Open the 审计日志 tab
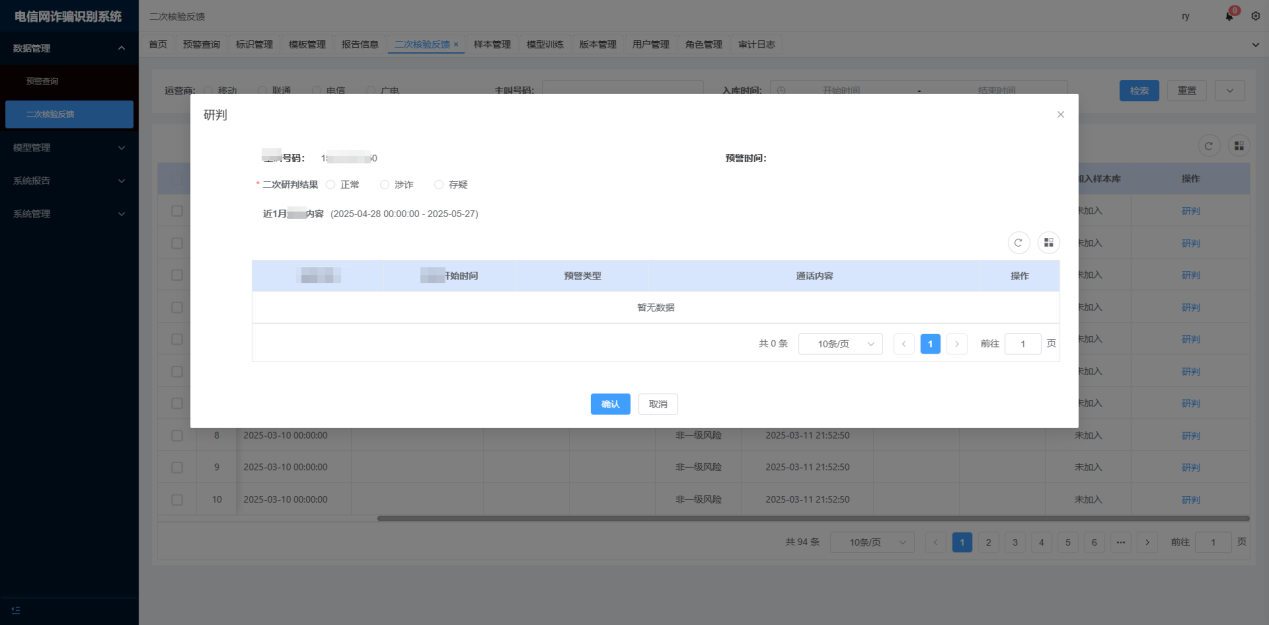Image resolution: width=1269 pixels, height=625 pixels. pos(756,45)
